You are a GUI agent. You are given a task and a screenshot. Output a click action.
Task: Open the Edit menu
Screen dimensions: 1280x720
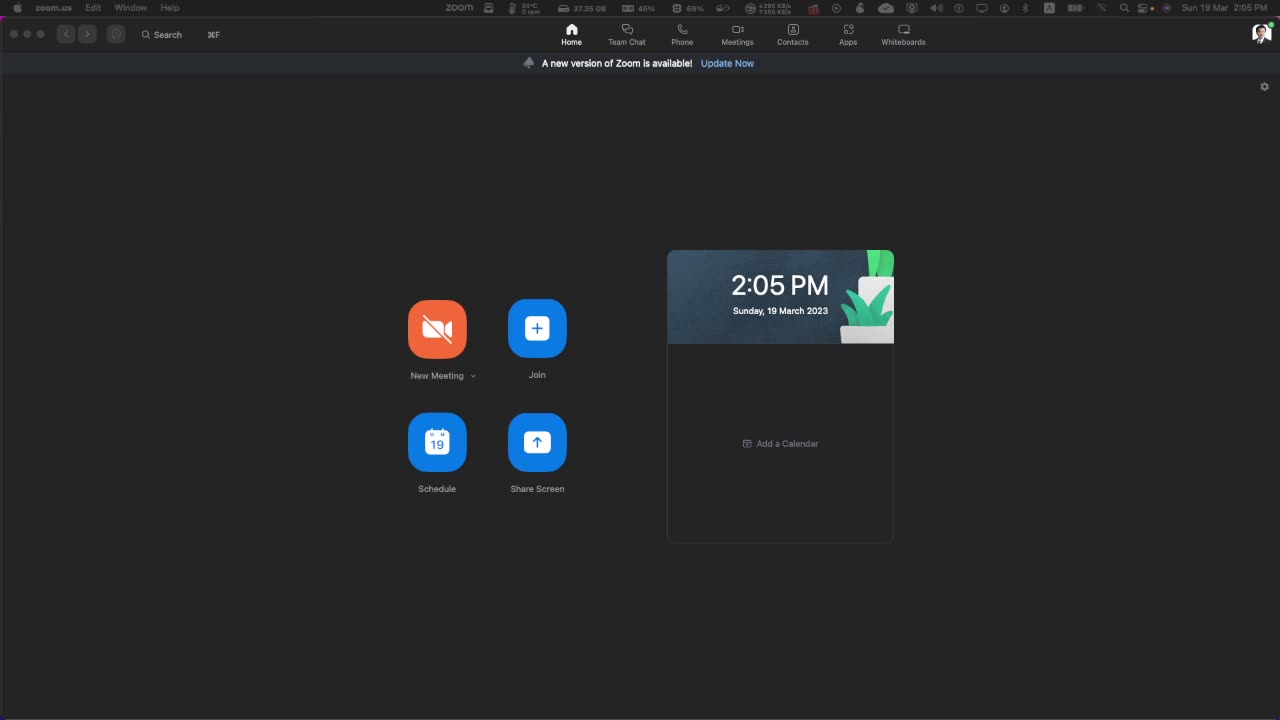pos(93,8)
